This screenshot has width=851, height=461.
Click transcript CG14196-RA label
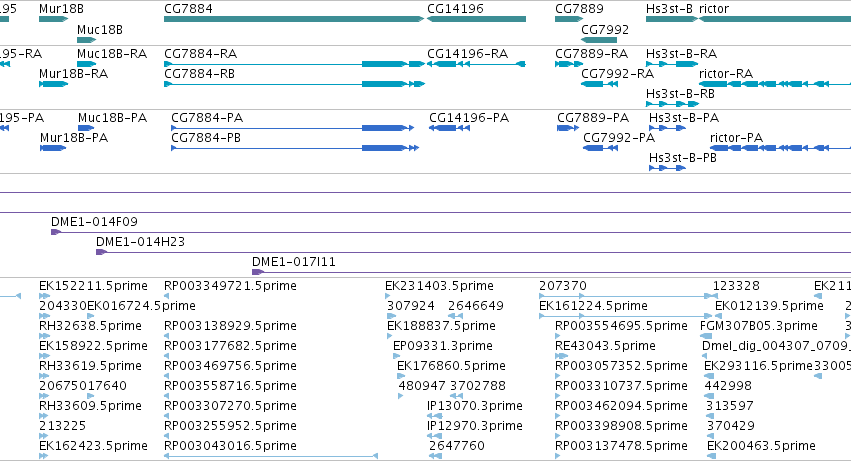point(468,54)
